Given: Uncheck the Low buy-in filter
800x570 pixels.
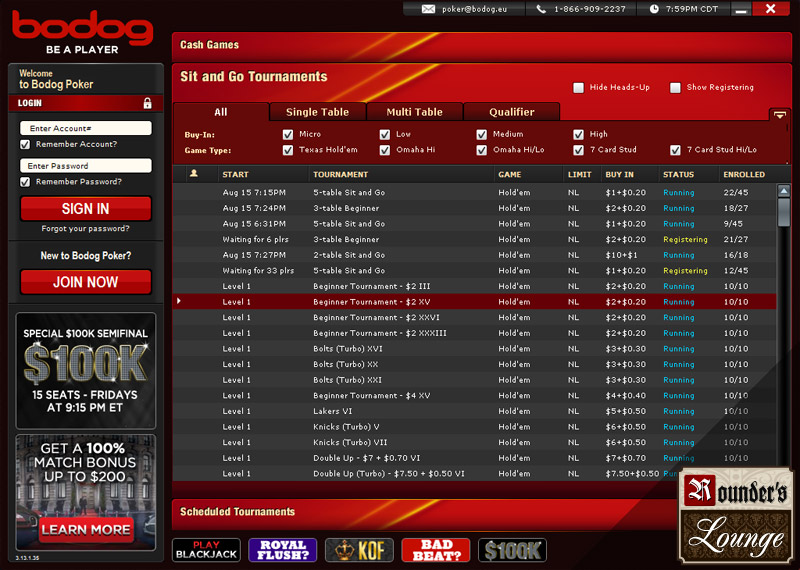Looking at the screenshot, I should coord(385,134).
